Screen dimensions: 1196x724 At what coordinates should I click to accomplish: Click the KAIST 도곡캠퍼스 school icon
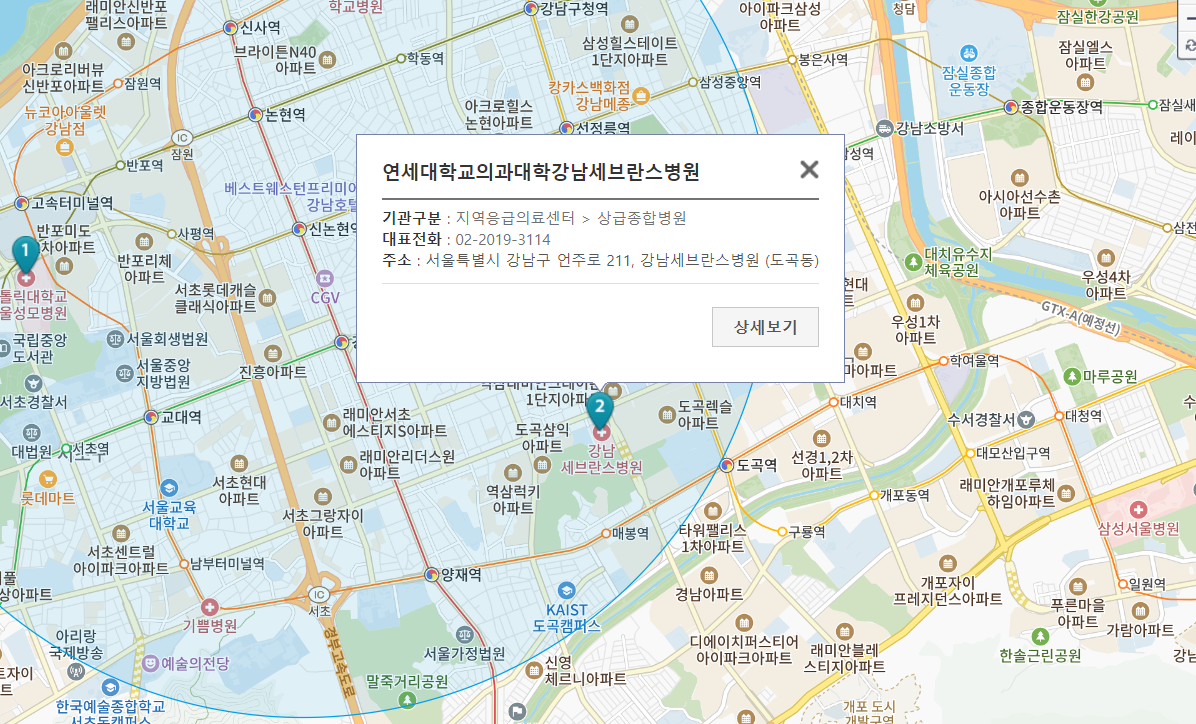[x=566, y=591]
